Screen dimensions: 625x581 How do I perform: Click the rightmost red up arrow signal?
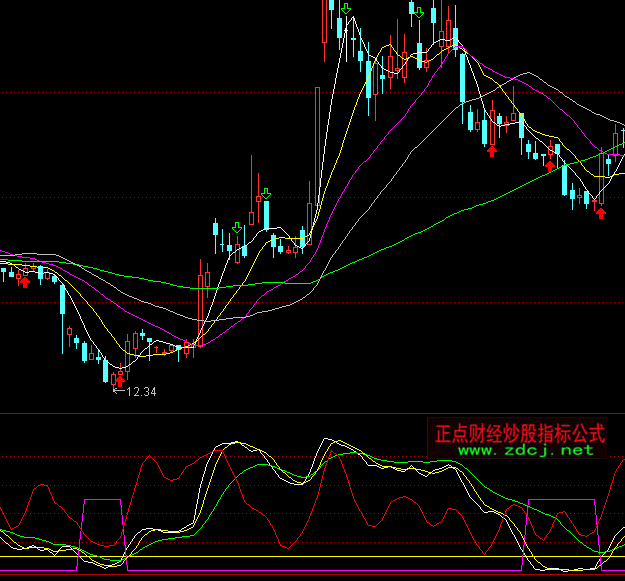[x=600, y=212]
